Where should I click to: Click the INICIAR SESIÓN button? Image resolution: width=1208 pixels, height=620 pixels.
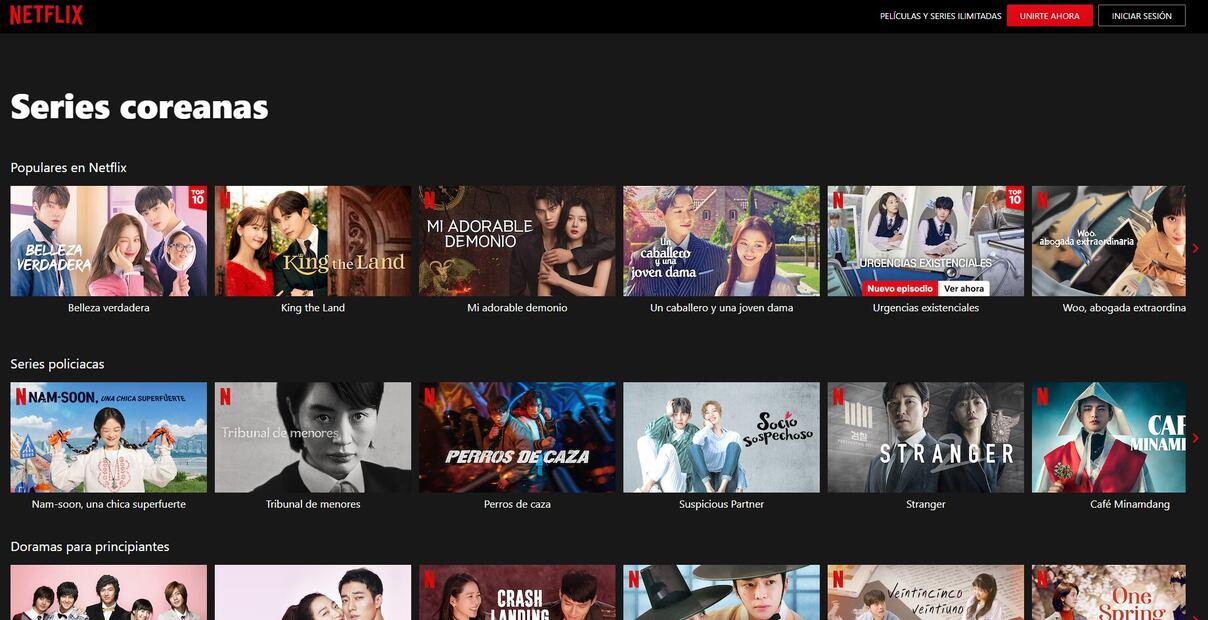[1141, 16]
